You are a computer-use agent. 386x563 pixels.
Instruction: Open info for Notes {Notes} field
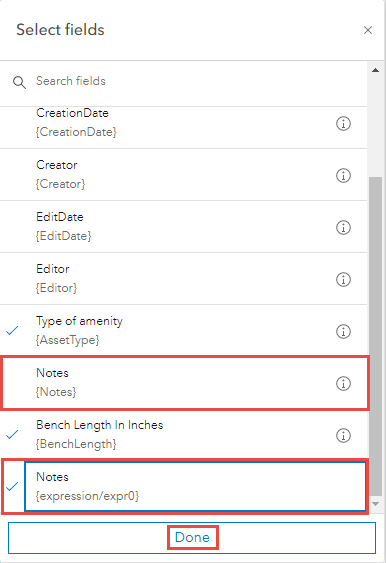(343, 383)
